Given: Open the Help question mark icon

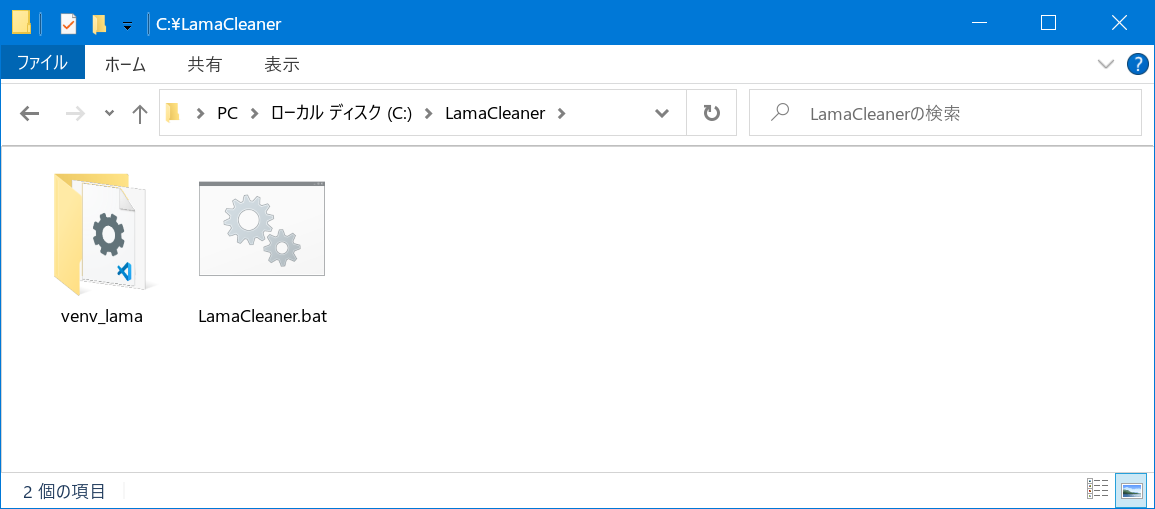Looking at the screenshot, I should 1138,64.
